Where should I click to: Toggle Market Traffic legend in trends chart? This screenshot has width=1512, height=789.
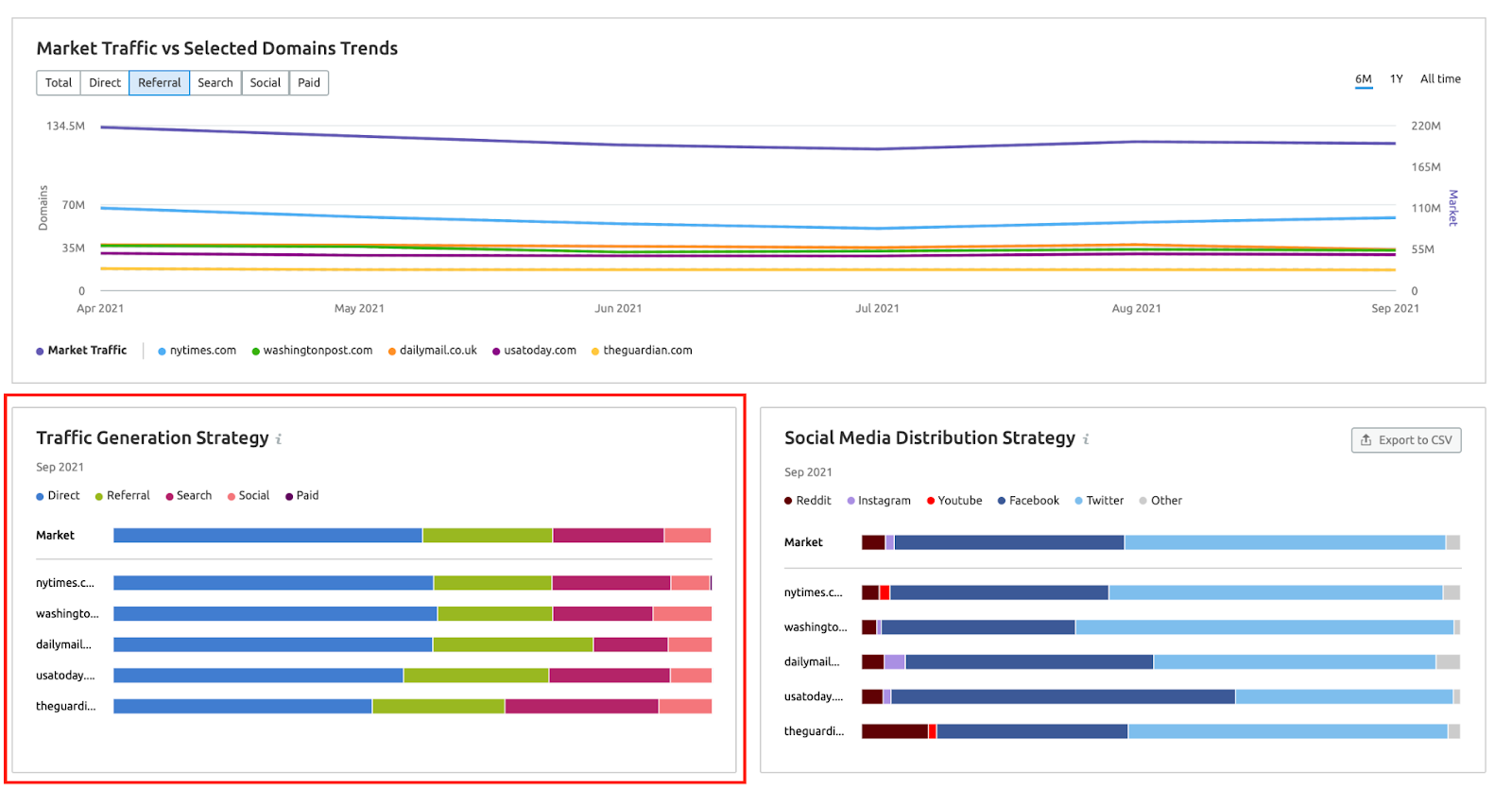pos(81,351)
